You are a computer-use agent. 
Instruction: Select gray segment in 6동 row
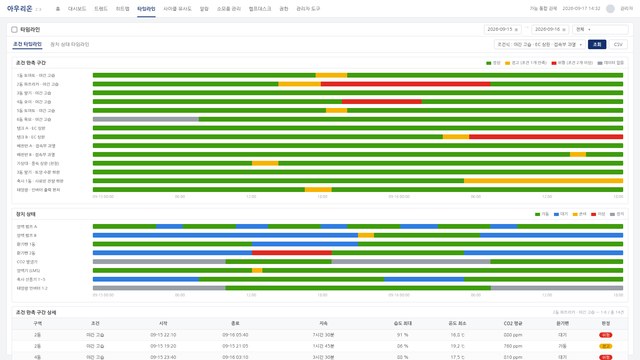[x=146, y=119]
